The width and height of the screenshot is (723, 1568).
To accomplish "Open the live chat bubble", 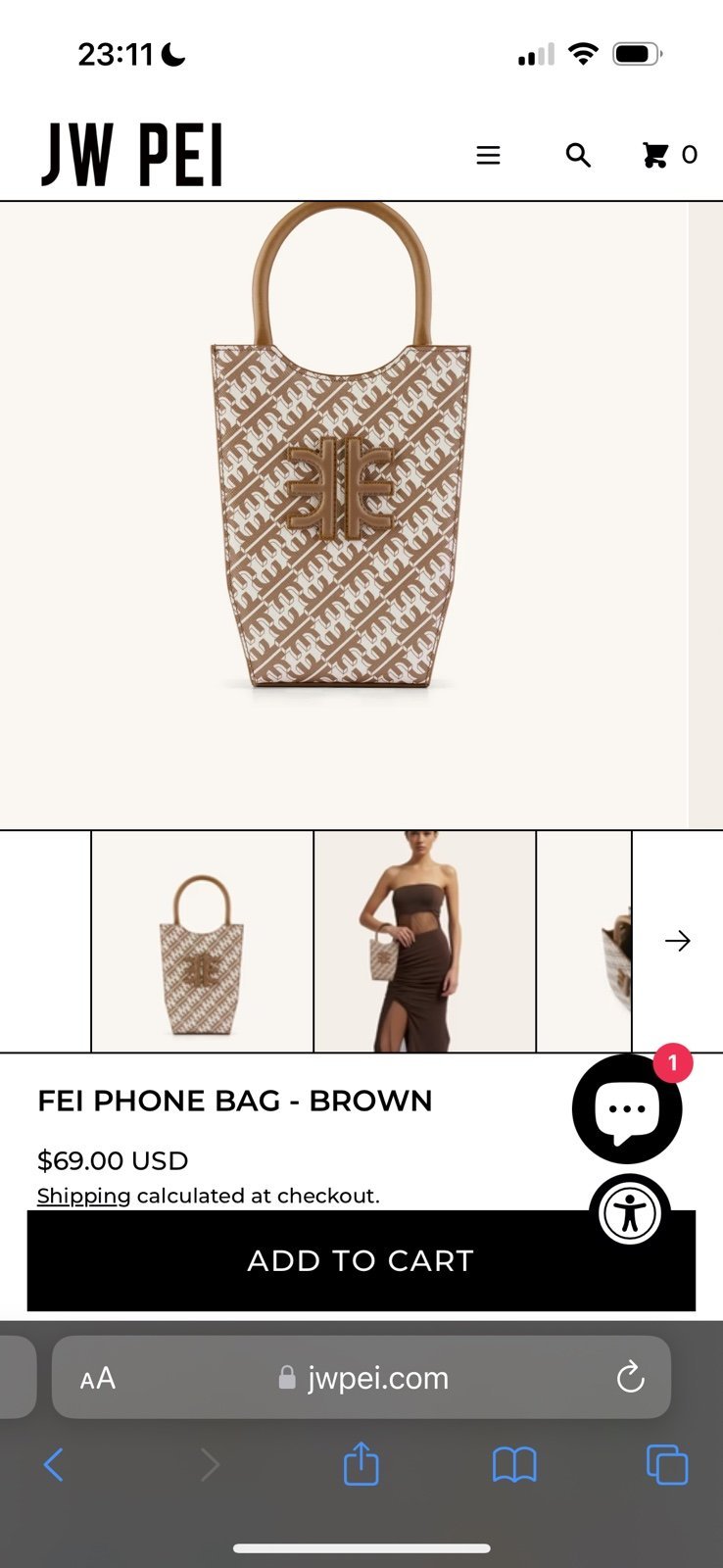I will pyautogui.click(x=627, y=1108).
